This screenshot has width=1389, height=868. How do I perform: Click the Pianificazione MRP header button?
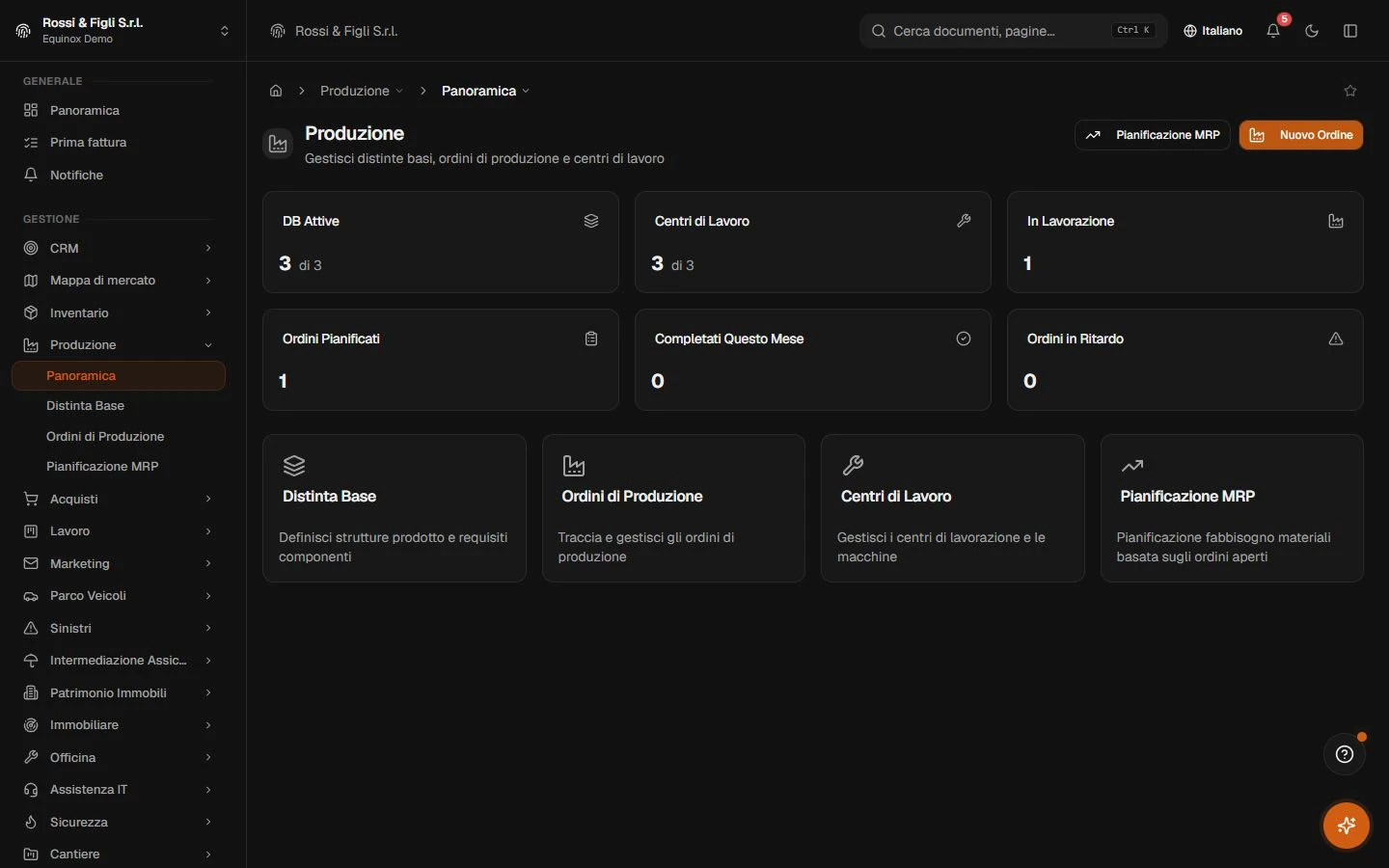1153,135
